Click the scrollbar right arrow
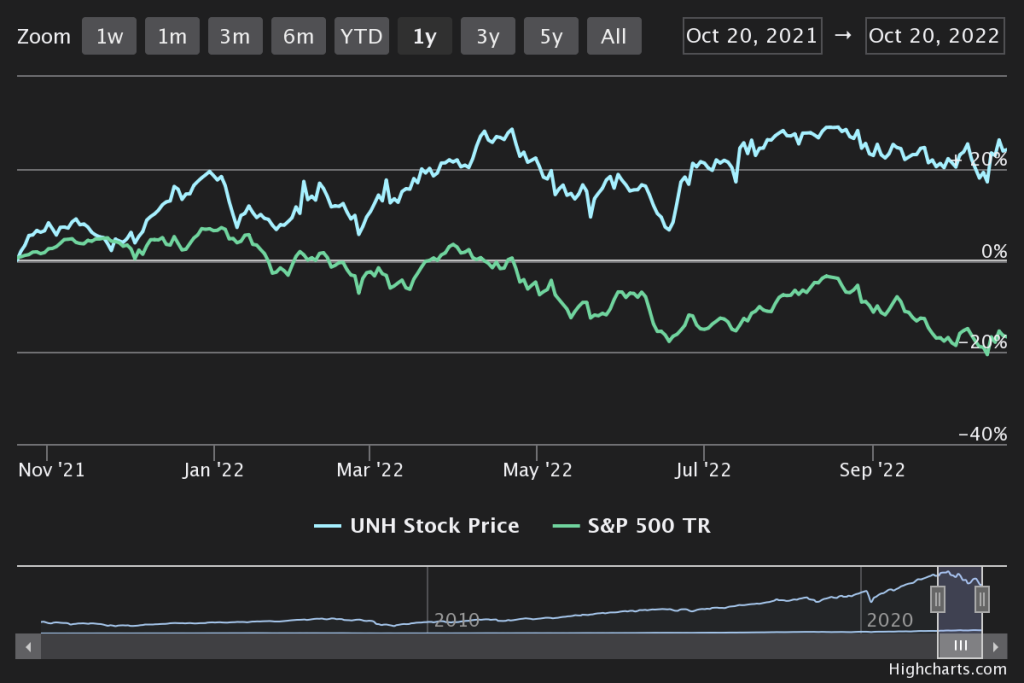Viewport: 1024px width, 683px height. coord(996,646)
